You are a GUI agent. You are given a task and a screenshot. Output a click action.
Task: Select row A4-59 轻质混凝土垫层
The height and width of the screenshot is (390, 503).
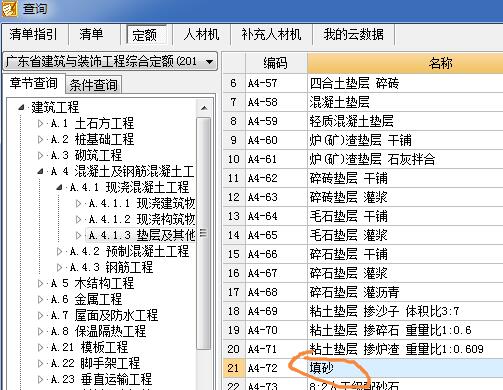(x=363, y=121)
